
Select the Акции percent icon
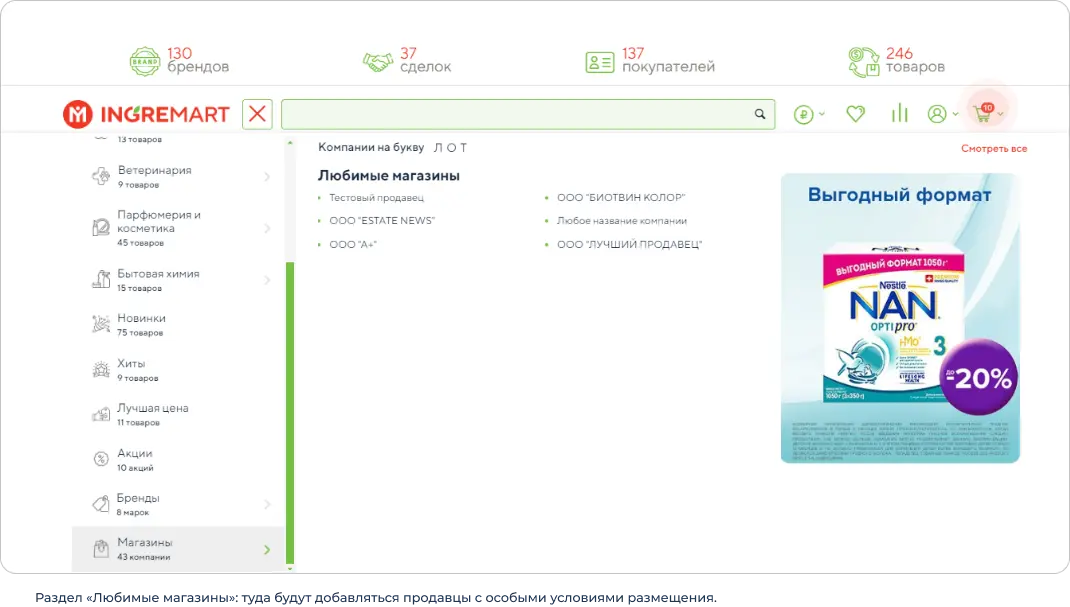click(101, 459)
